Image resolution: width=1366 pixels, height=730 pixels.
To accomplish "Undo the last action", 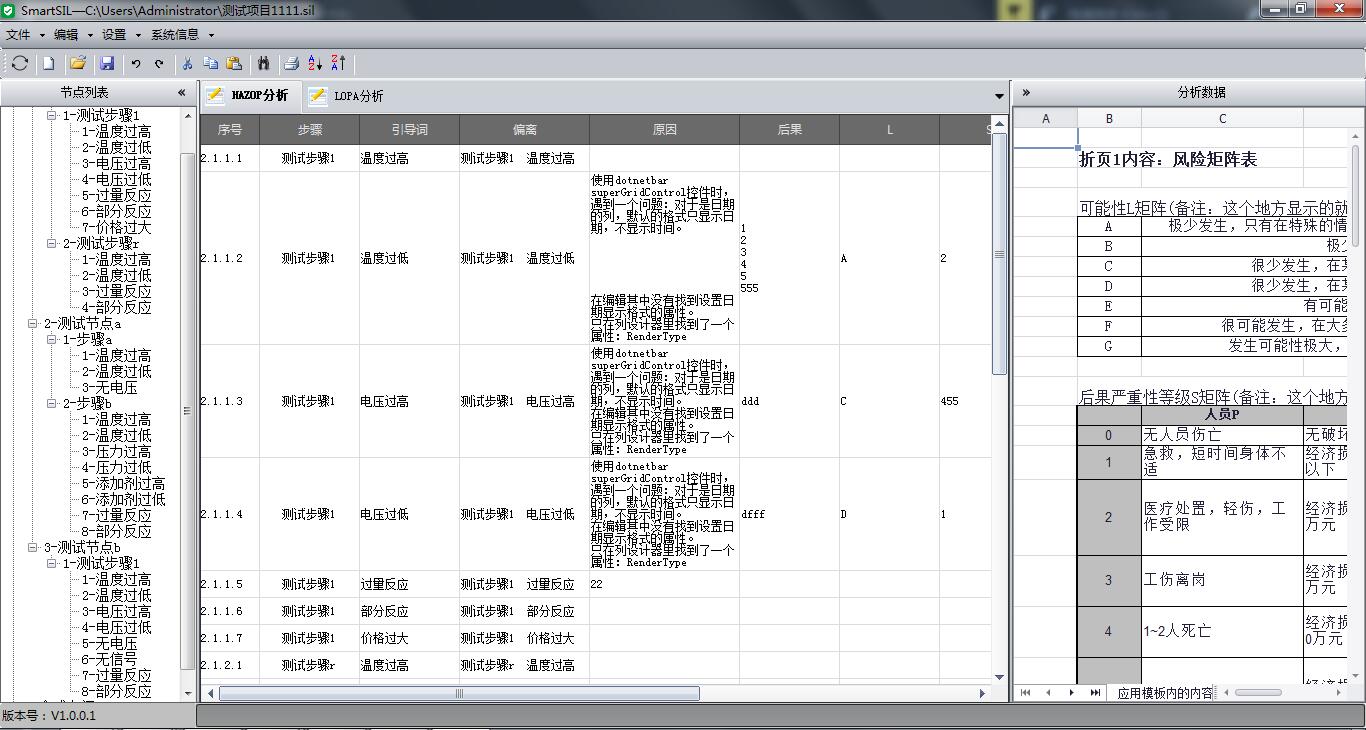I will tap(136, 63).
